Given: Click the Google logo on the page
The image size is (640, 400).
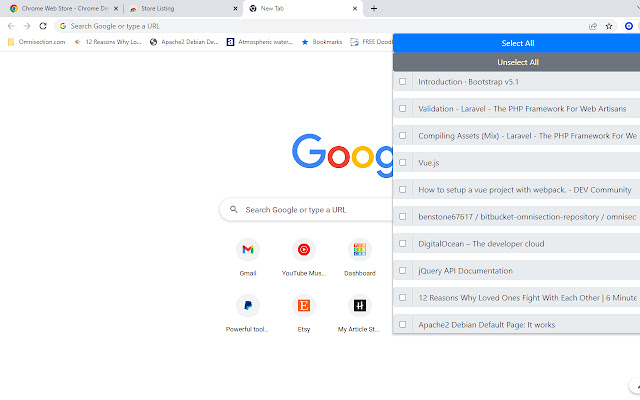Looking at the screenshot, I should coord(342,154).
